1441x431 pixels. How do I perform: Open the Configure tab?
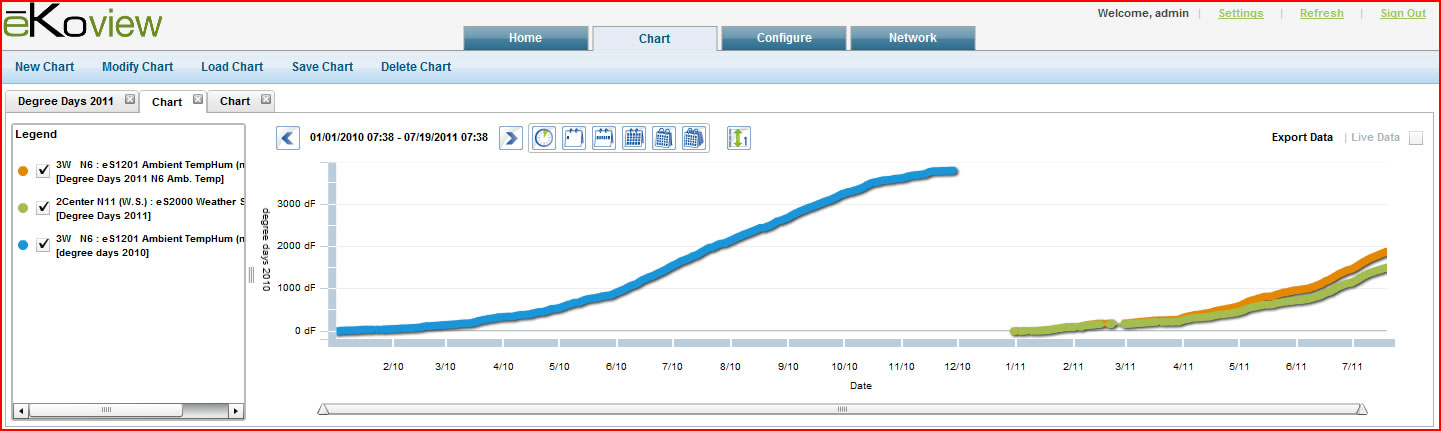[784, 38]
